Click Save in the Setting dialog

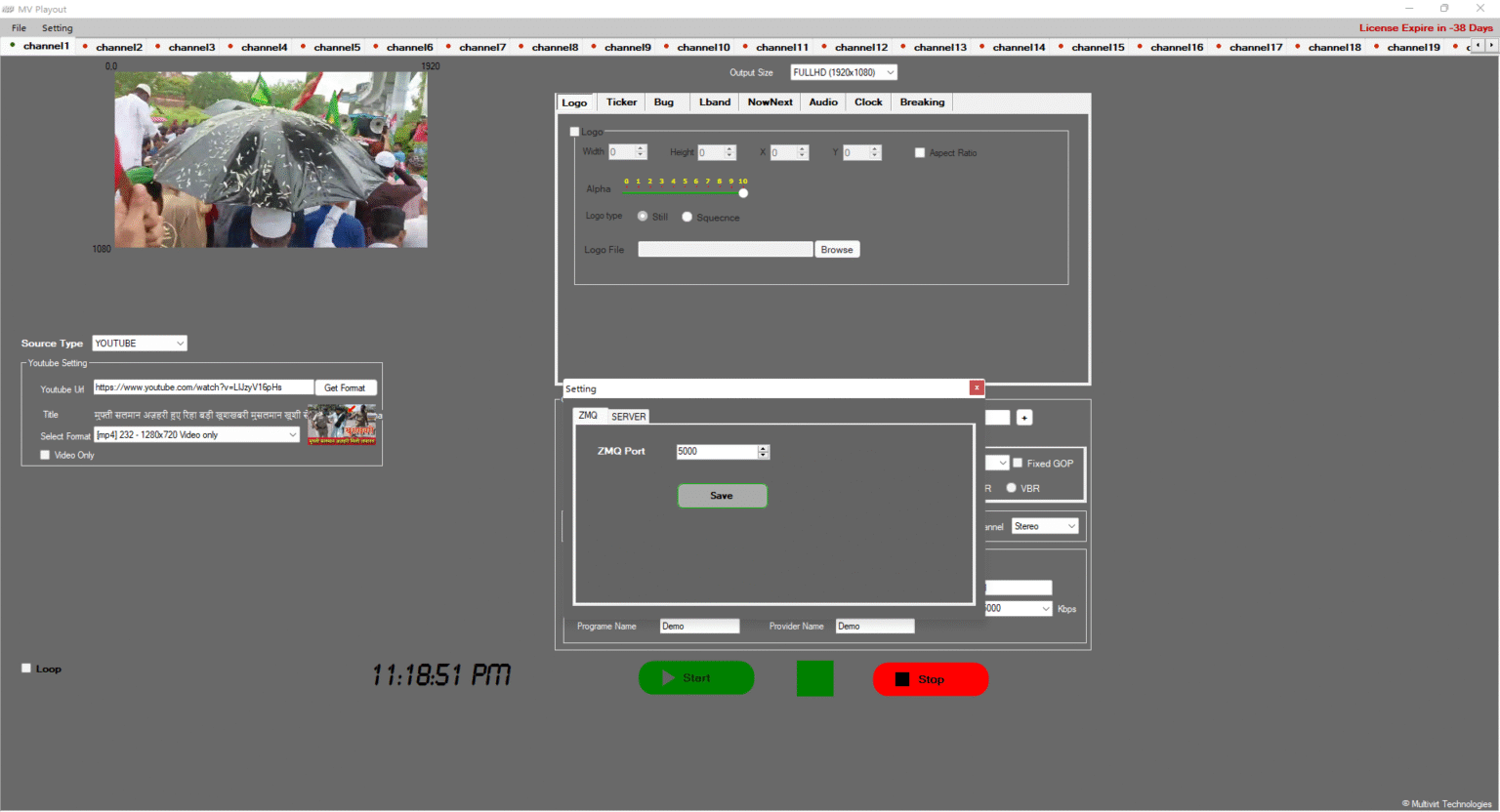(722, 496)
